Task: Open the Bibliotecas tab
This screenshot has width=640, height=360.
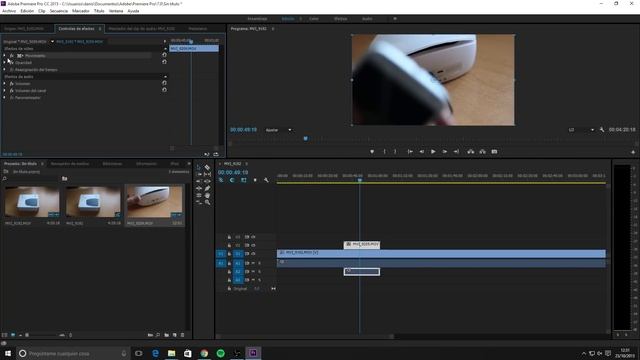Action: point(112,164)
